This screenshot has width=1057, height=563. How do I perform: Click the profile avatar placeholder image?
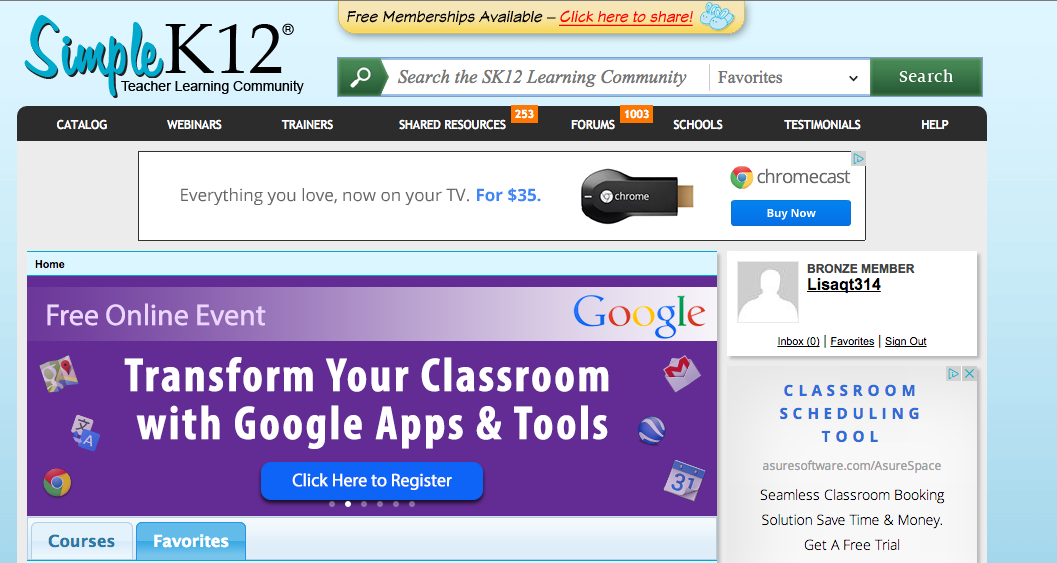768,293
